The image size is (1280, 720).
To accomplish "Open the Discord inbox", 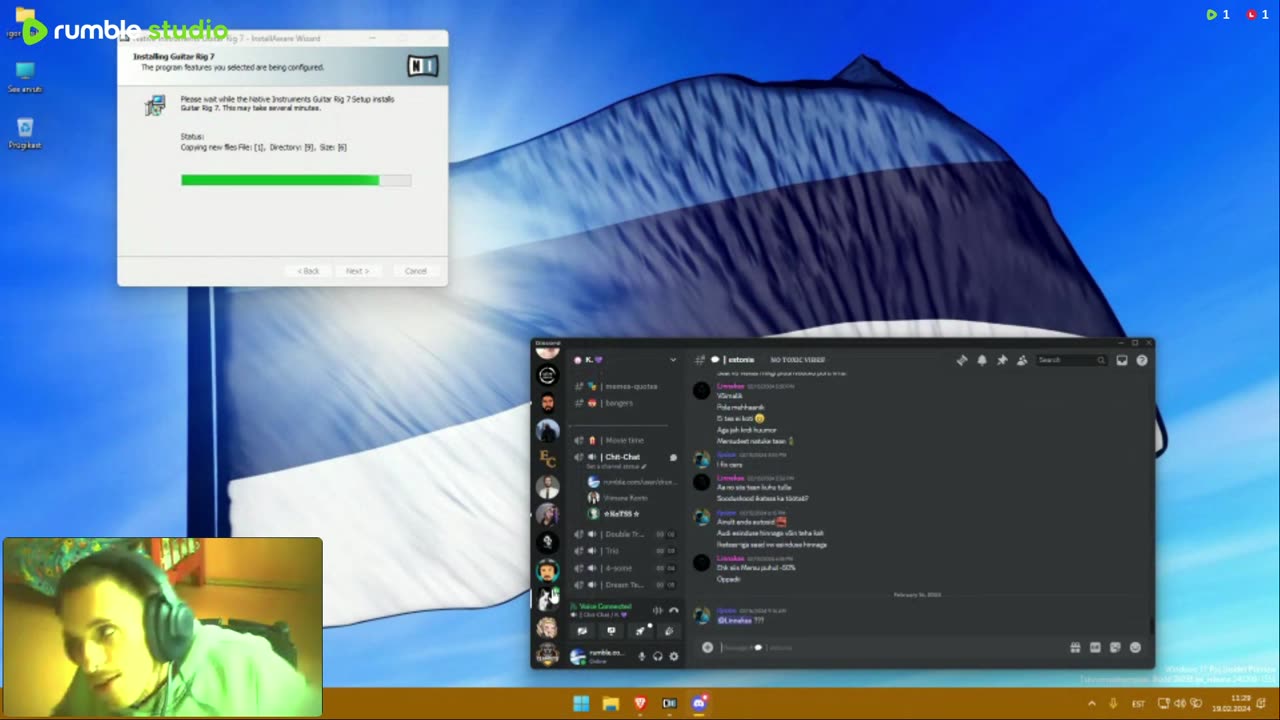I will tap(1122, 360).
